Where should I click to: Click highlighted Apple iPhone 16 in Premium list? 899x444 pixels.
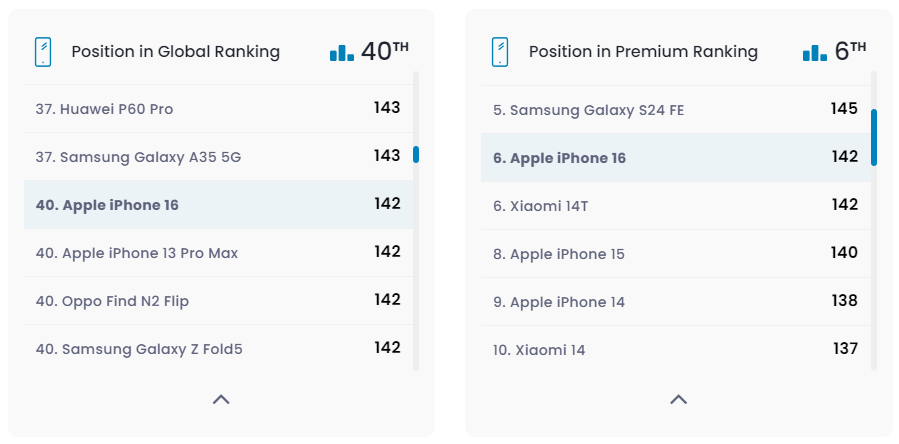(560, 158)
